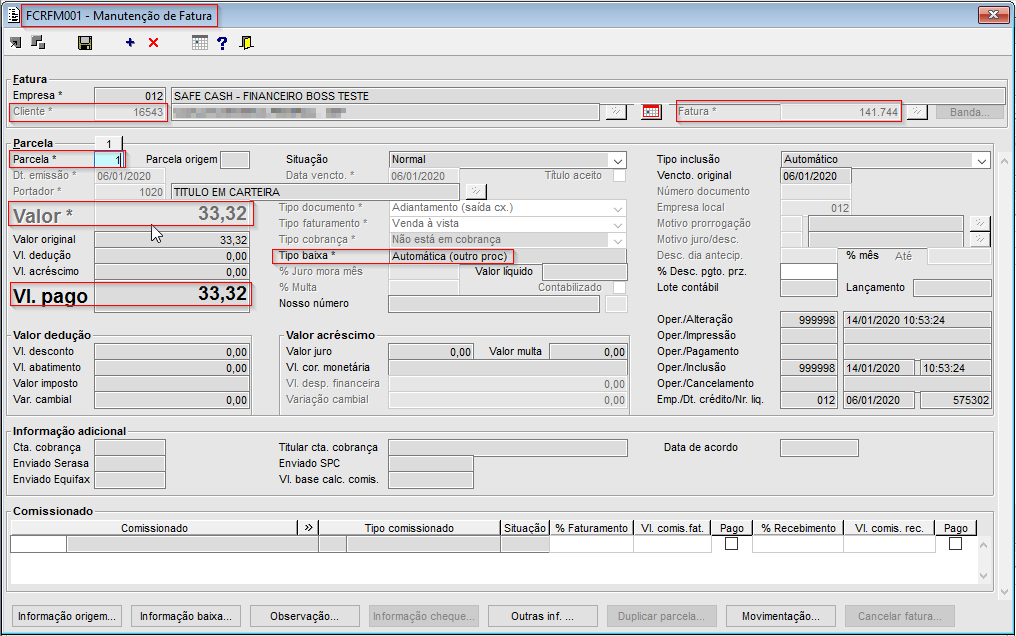The width and height of the screenshot is (1016, 636).
Task: Click the save floppy disk icon
Action: pyautogui.click(x=85, y=43)
